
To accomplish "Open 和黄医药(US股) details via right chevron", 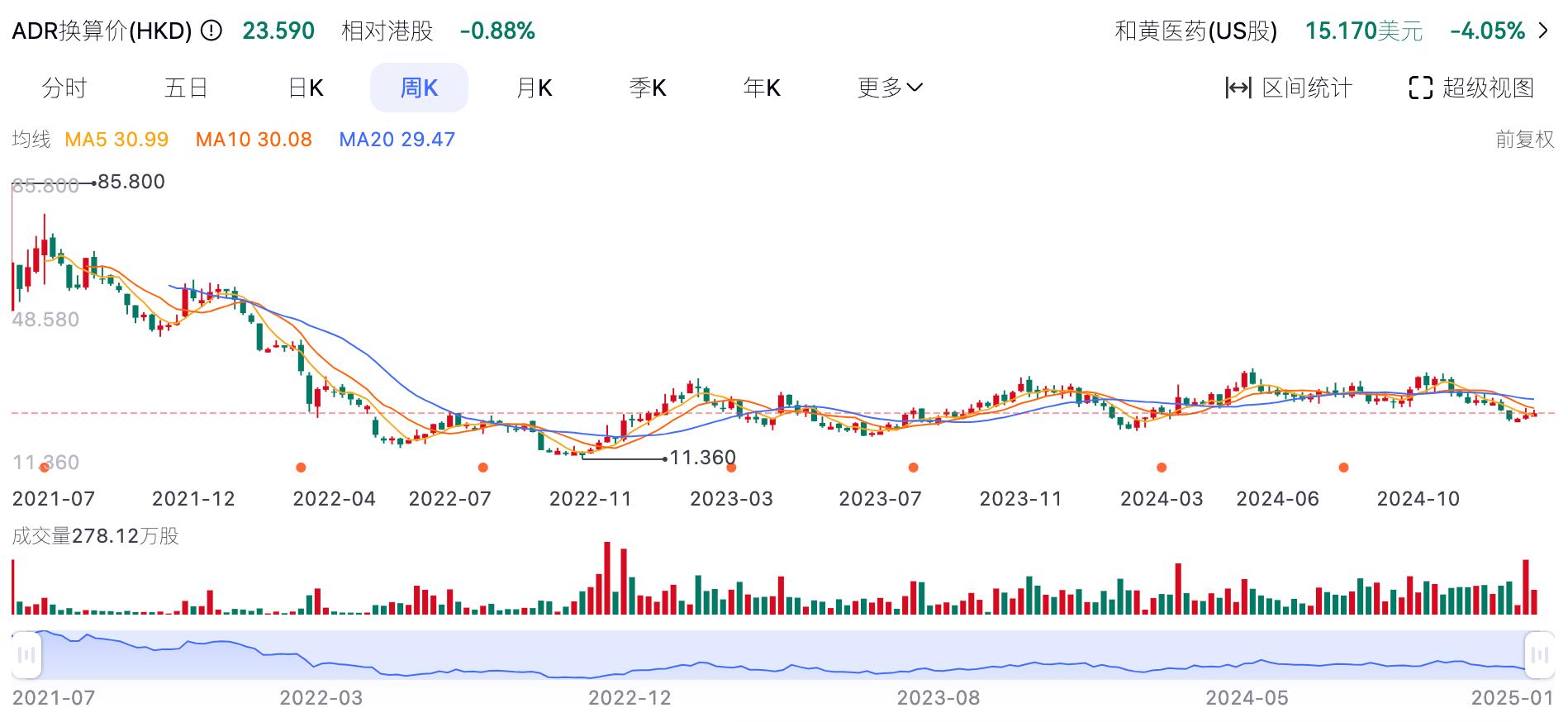I will [x=1543, y=31].
